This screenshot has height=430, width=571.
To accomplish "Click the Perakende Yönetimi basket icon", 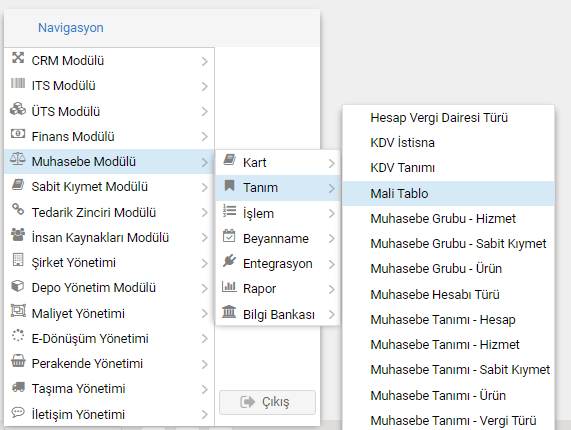I will point(18,360).
